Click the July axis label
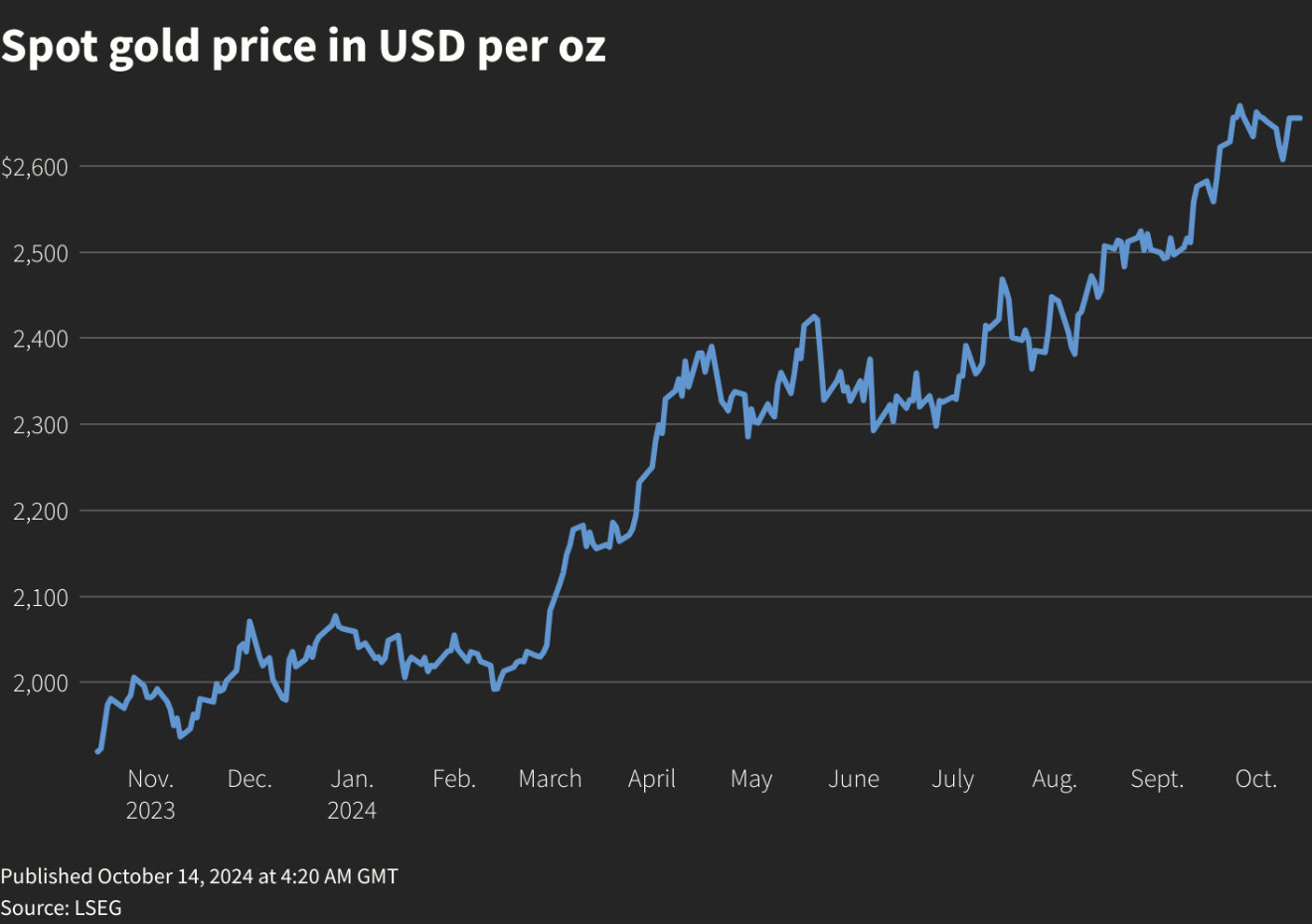This screenshot has width=1312, height=924. [952, 780]
